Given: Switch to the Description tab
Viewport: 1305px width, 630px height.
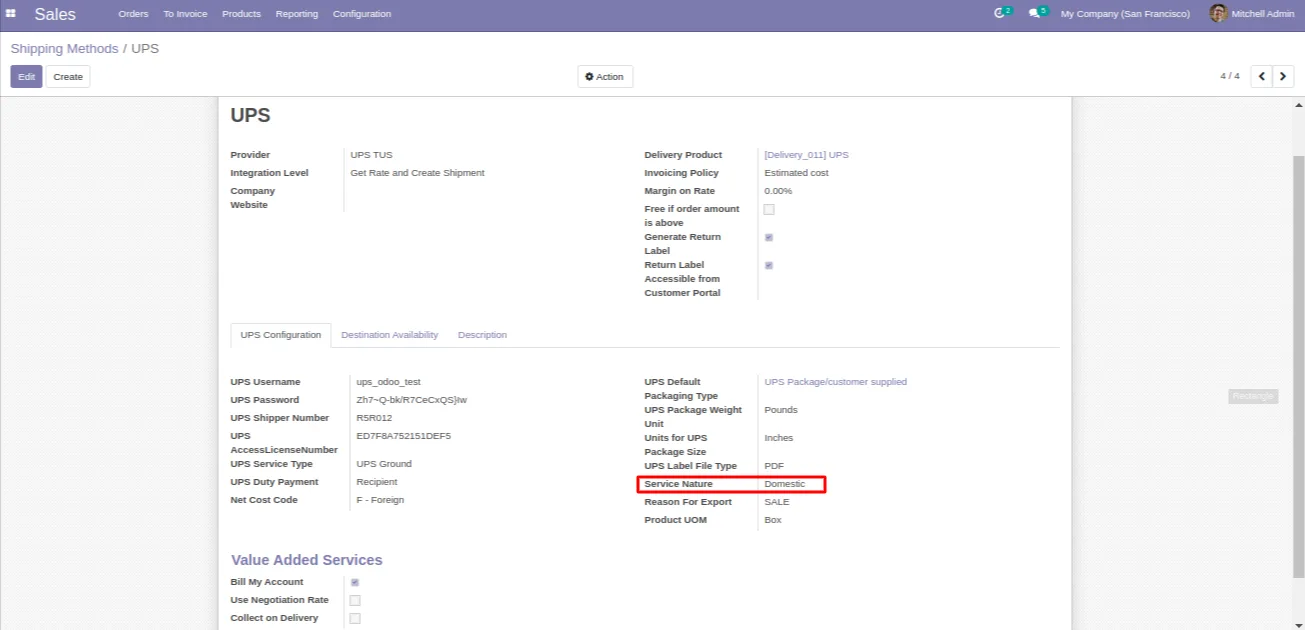Looking at the screenshot, I should click(x=482, y=335).
